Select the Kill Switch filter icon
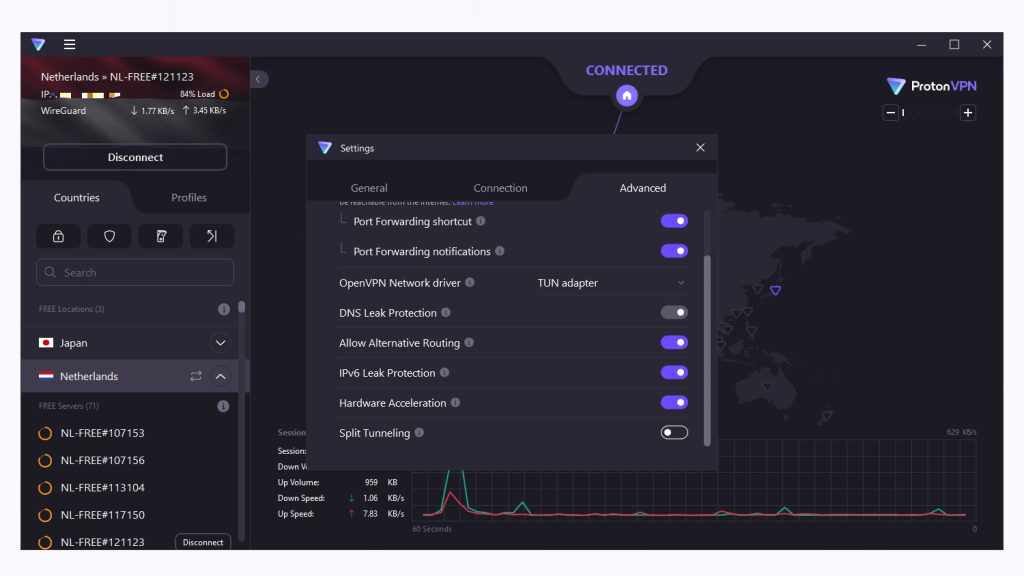The height and width of the screenshot is (576, 1024). pos(161,236)
